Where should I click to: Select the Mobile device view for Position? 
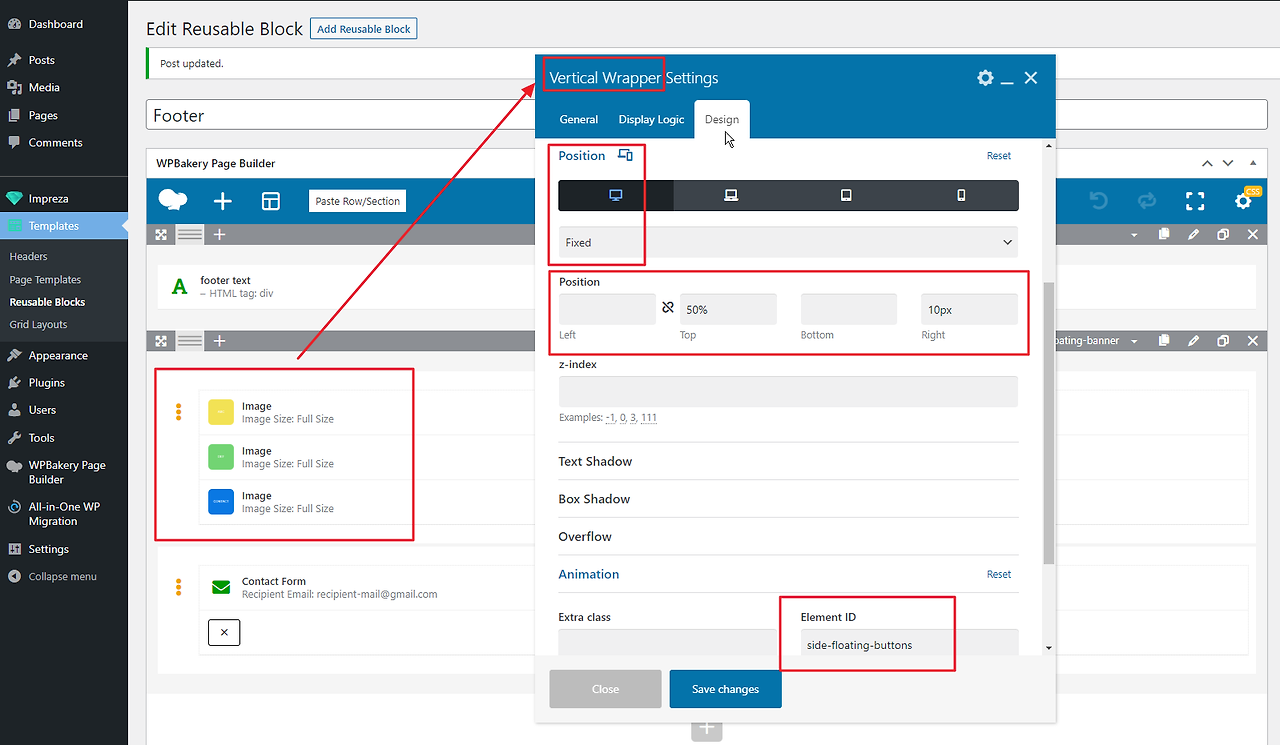click(961, 195)
